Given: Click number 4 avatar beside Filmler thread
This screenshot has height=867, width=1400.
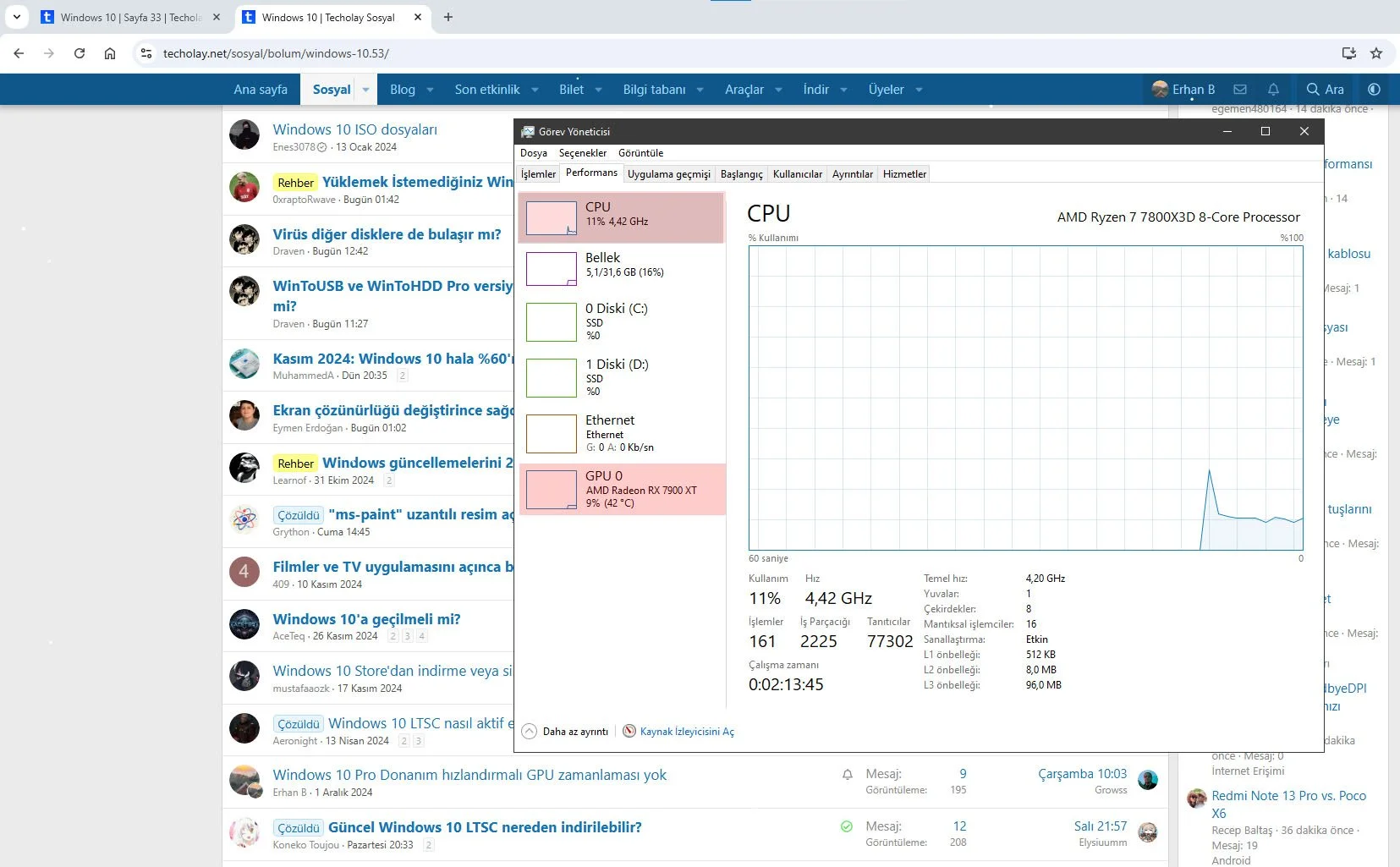Looking at the screenshot, I should coord(244,572).
